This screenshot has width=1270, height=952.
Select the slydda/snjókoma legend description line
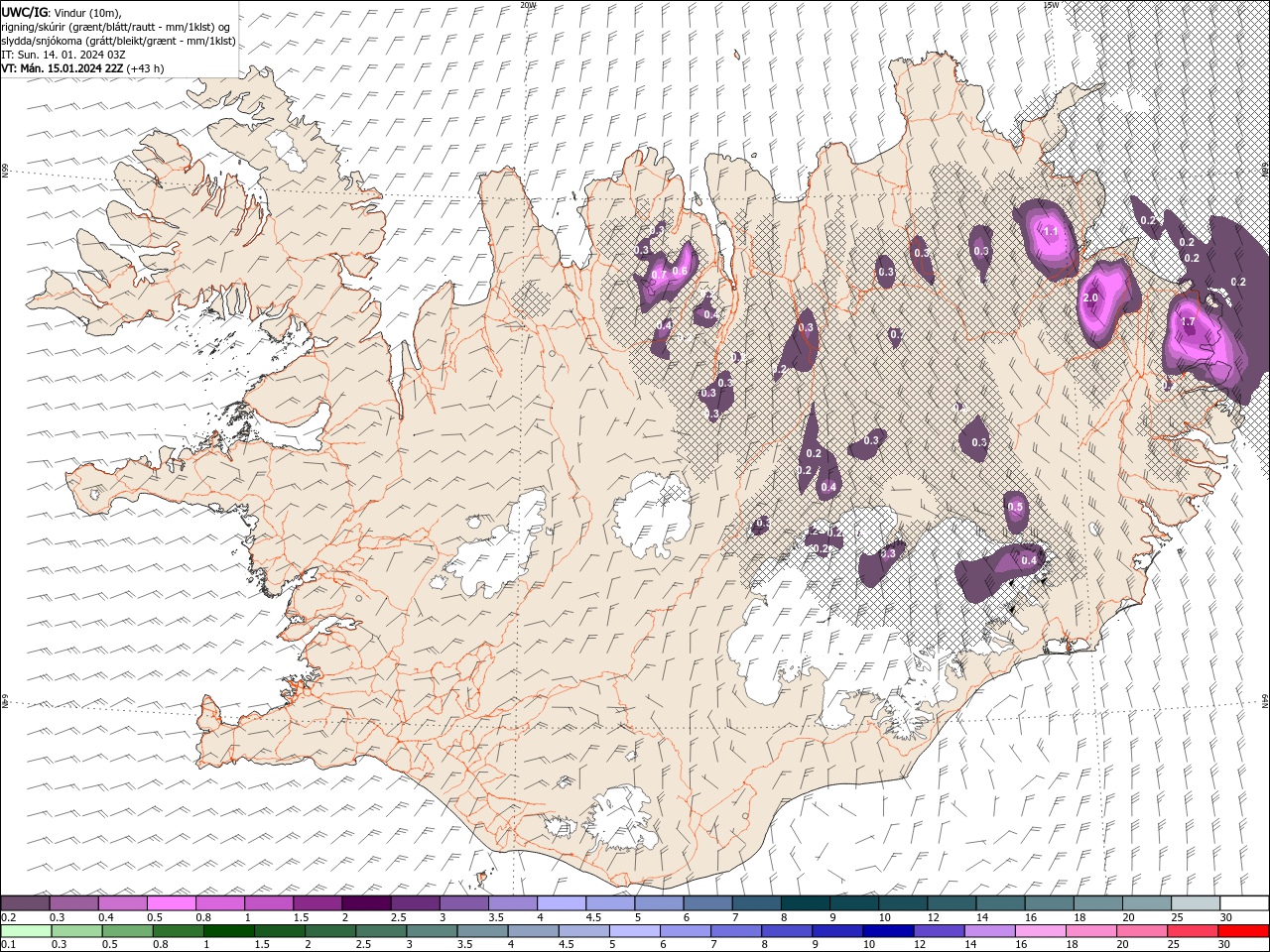[x=118, y=41]
